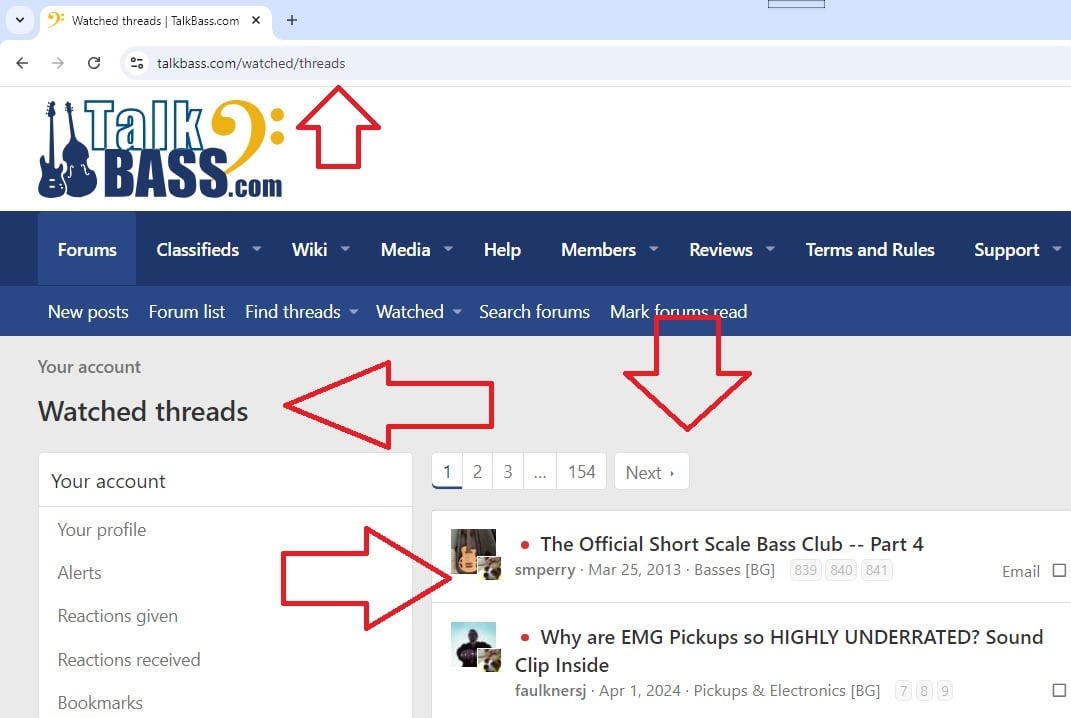
Task: Select page 1 in pagination
Action: 447,471
